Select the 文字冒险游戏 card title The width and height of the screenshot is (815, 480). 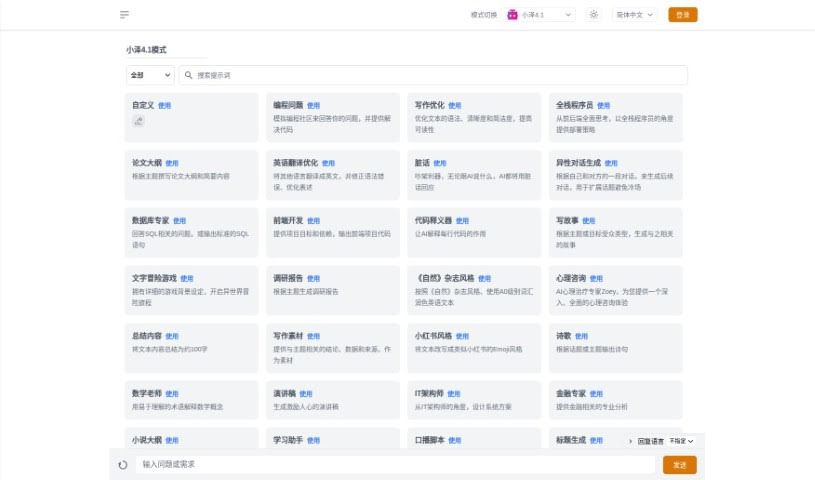pos(154,278)
